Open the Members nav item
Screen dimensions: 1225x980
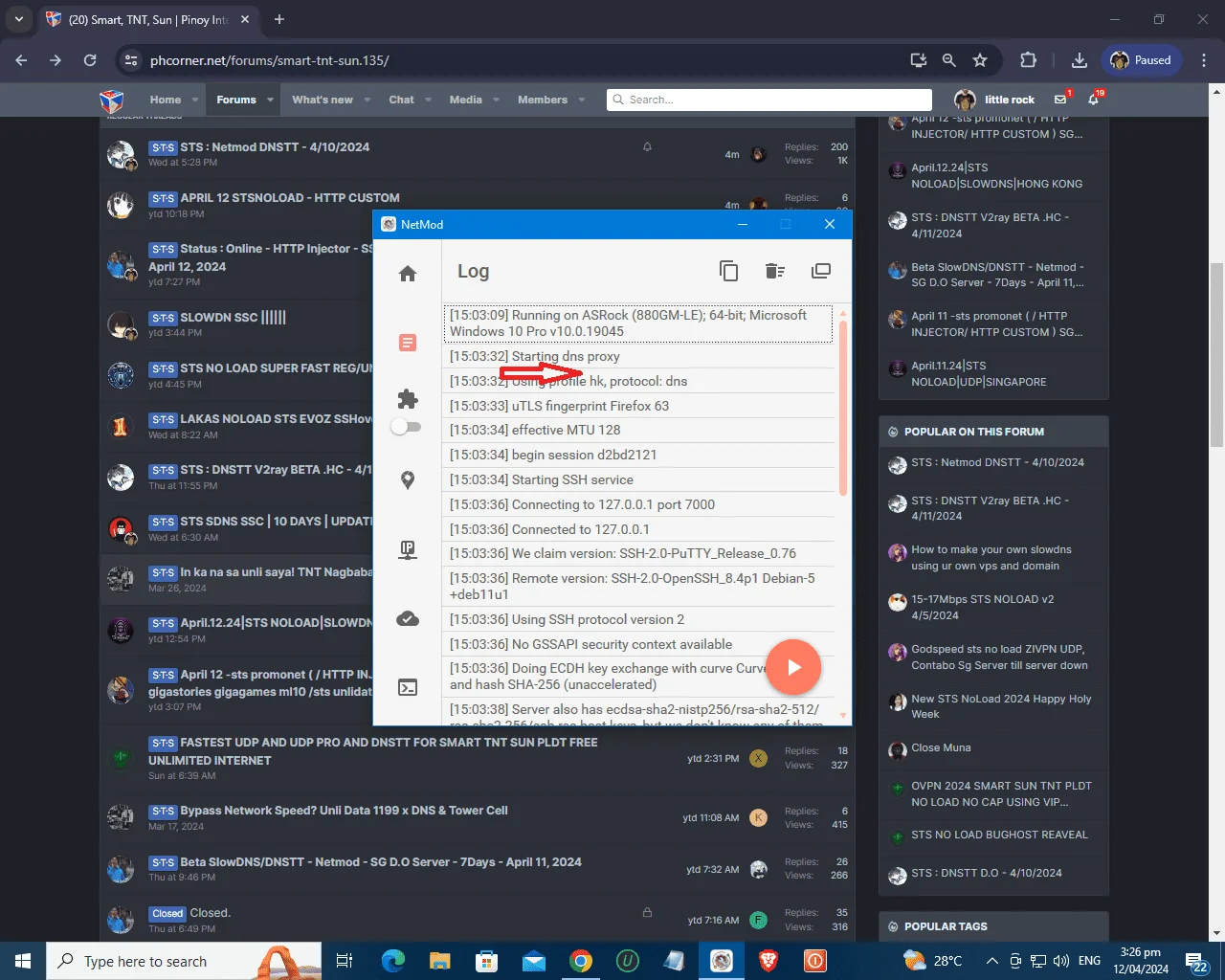pyautogui.click(x=543, y=100)
